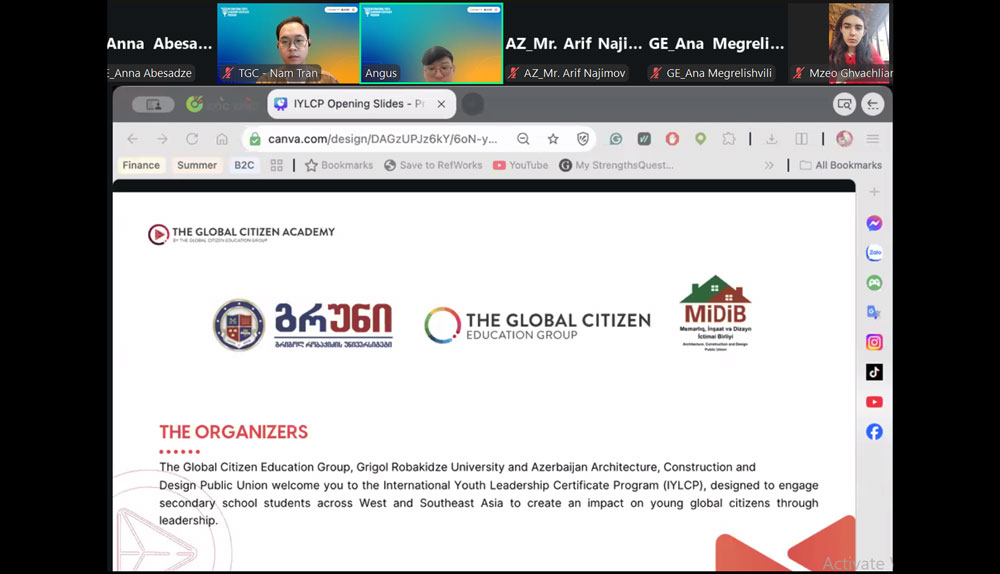Viewport: 1000px width, 574px height.
Task: Click the My StrengthsQuest bookmark
Action: coord(617,165)
